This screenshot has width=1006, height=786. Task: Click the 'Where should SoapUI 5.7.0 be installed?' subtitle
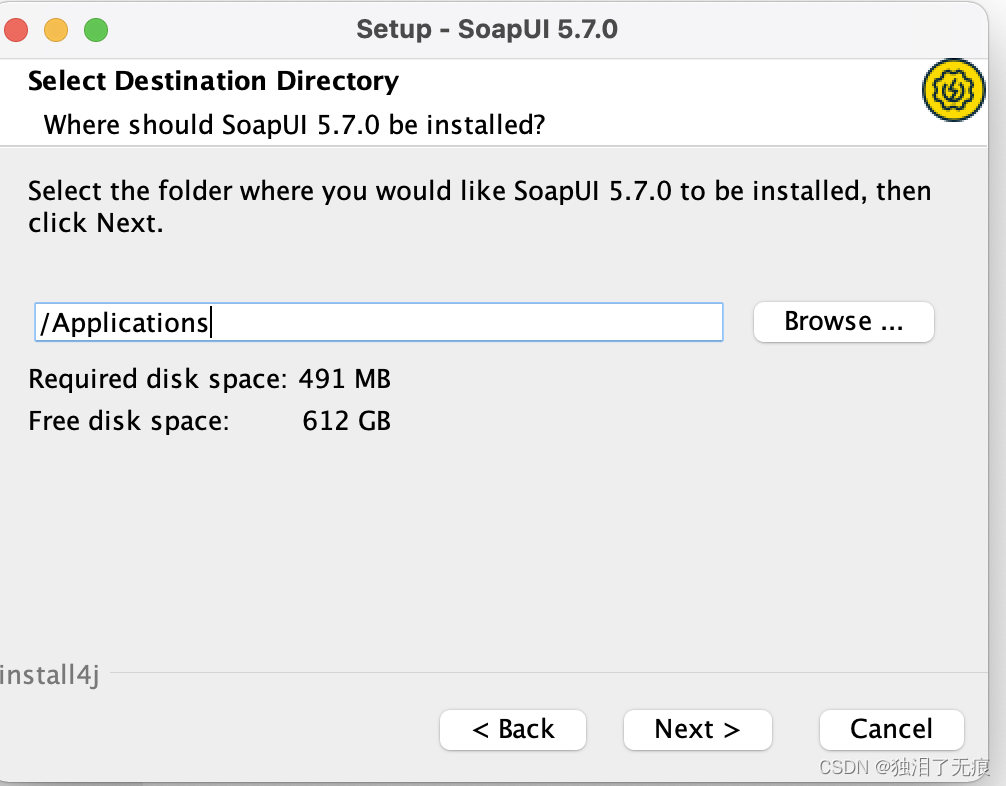[295, 125]
